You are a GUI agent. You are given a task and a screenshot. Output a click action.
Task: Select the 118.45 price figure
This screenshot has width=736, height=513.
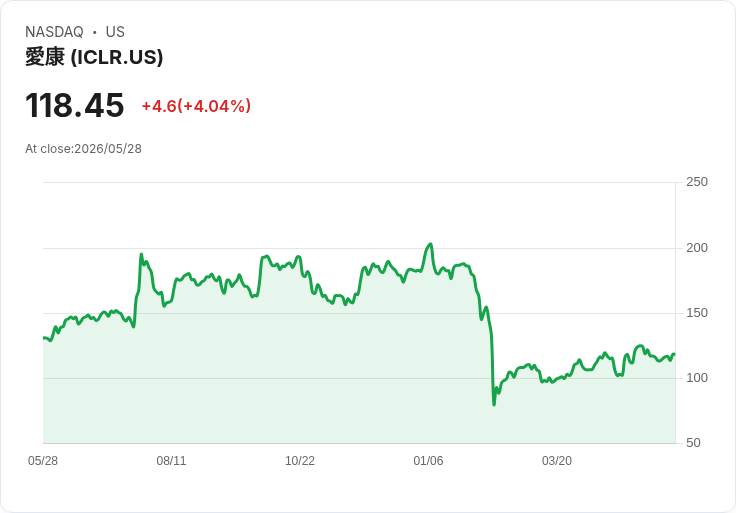[x=75, y=105]
